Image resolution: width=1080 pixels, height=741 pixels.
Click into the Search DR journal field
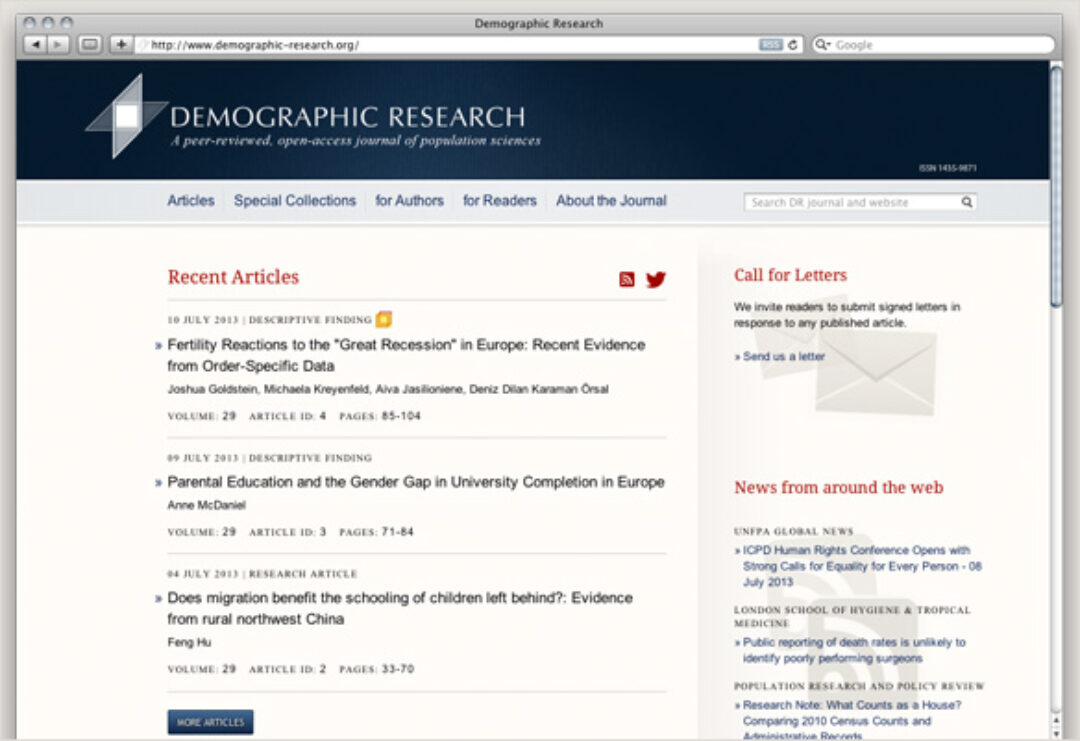coord(852,202)
